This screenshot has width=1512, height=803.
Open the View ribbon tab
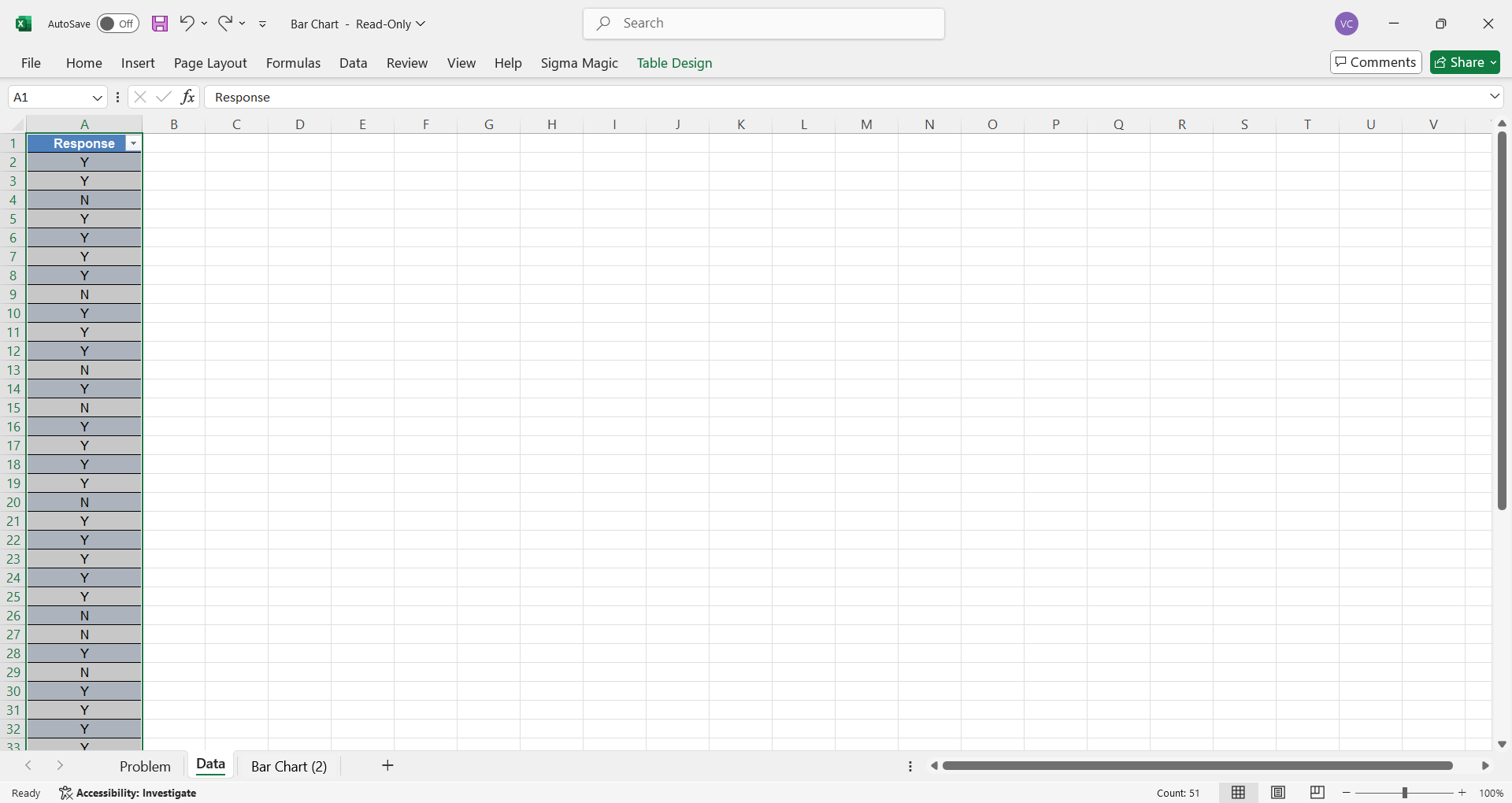point(461,63)
